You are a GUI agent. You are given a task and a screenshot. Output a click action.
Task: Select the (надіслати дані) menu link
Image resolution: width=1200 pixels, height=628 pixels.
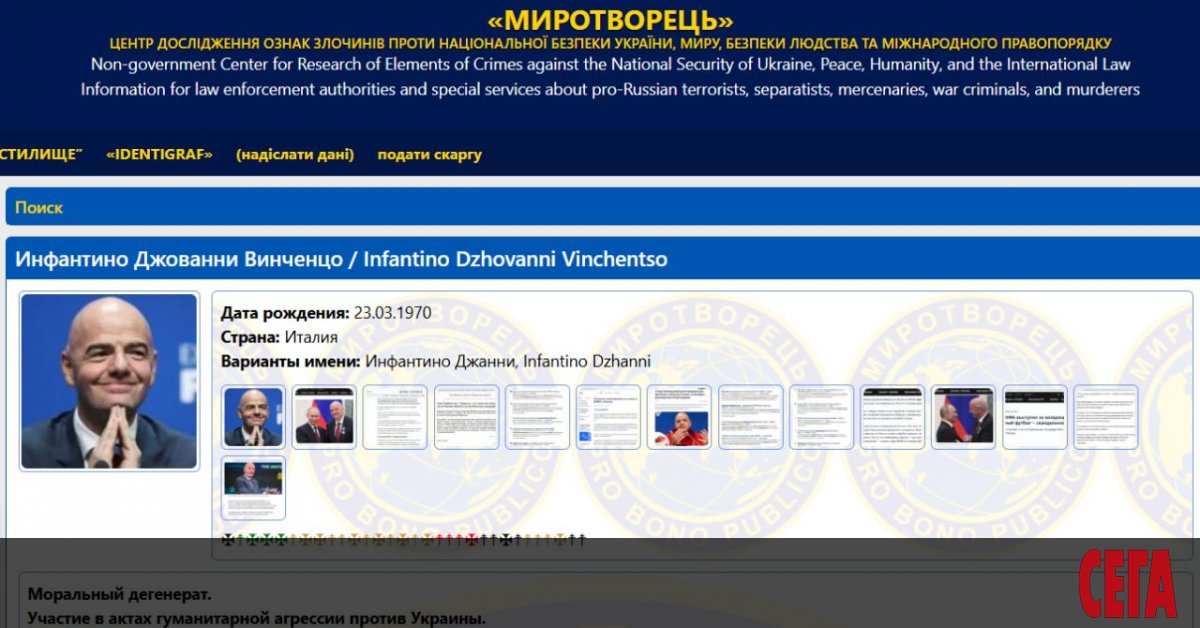pyautogui.click(x=295, y=154)
